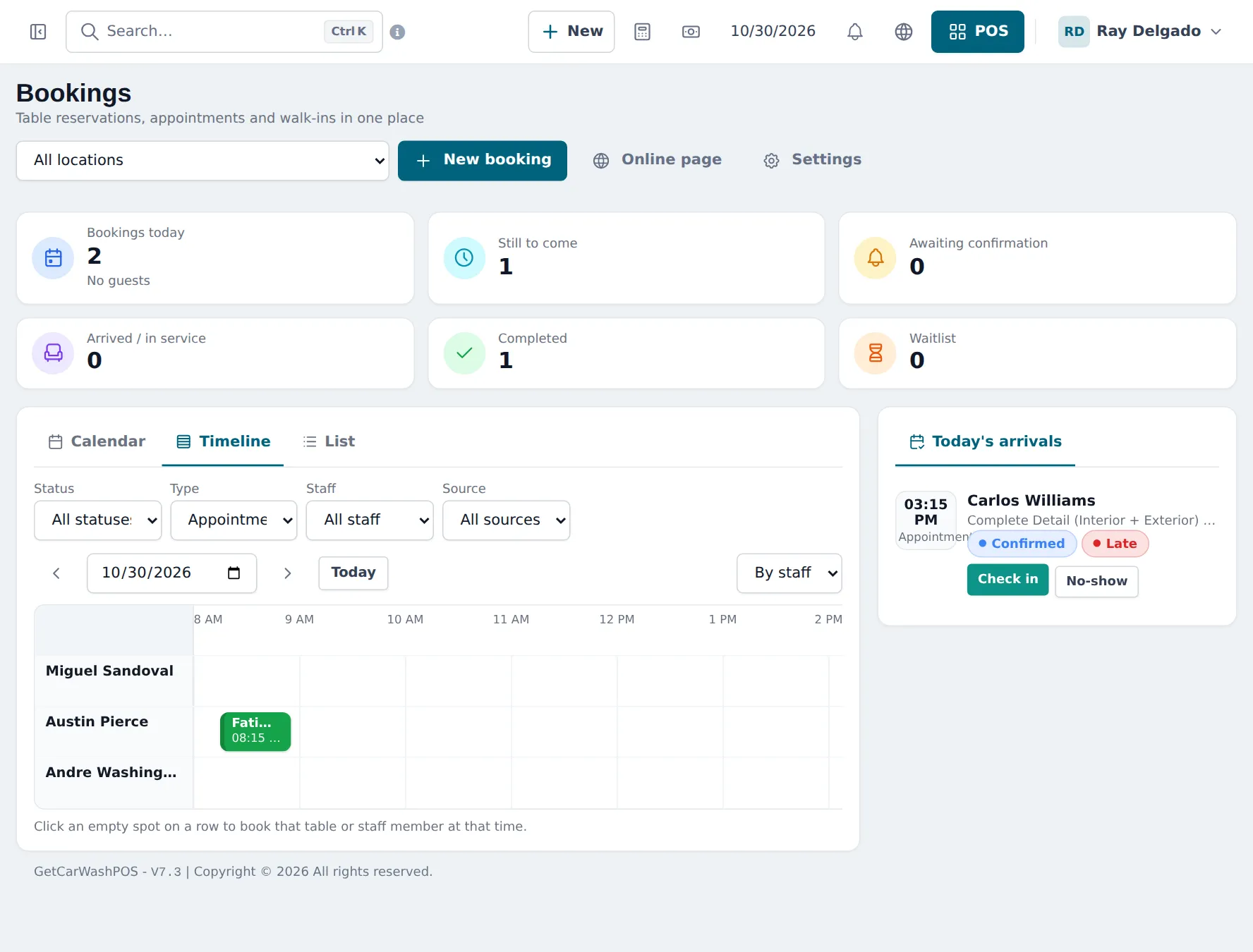The image size is (1253, 952).
Task: Select the Today's arrivals tab
Action: [985, 441]
